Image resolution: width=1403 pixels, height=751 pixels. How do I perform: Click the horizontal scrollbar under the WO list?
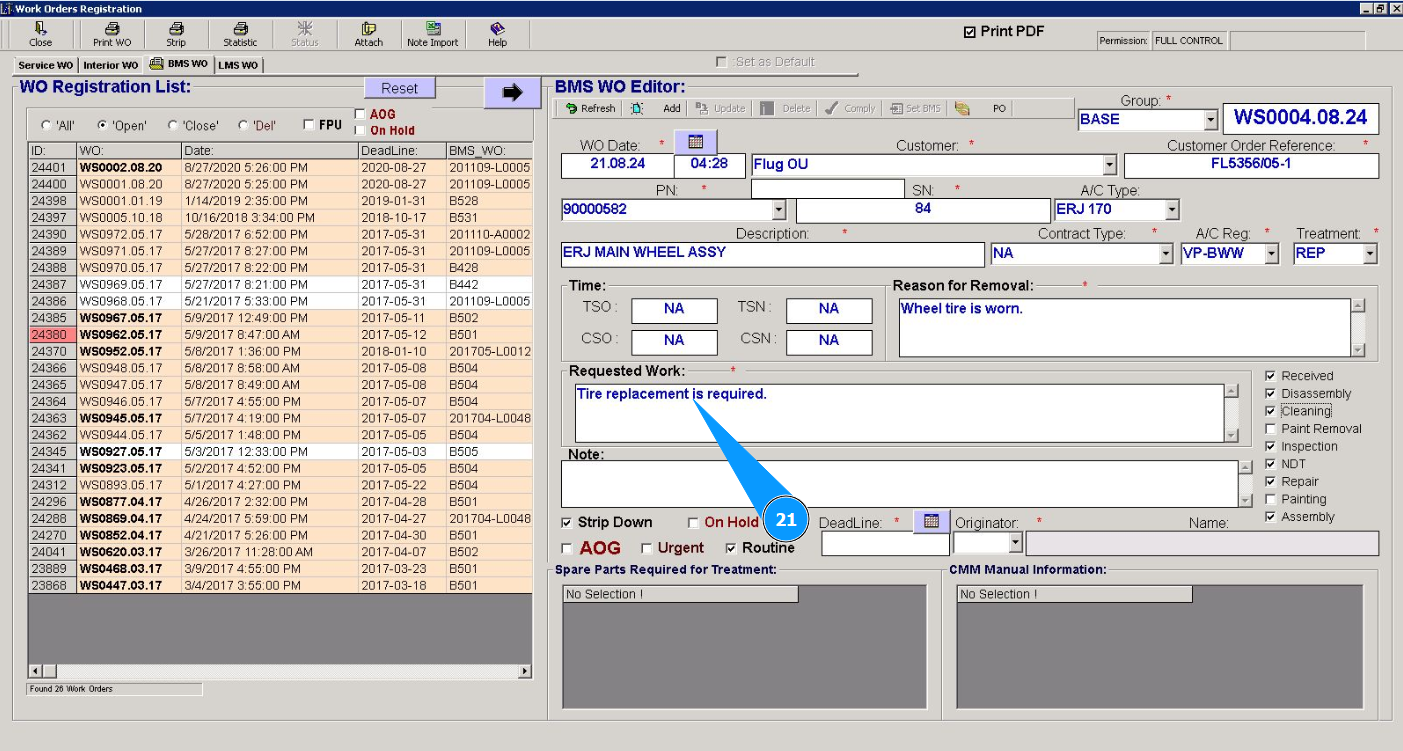click(x=280, y=671)
